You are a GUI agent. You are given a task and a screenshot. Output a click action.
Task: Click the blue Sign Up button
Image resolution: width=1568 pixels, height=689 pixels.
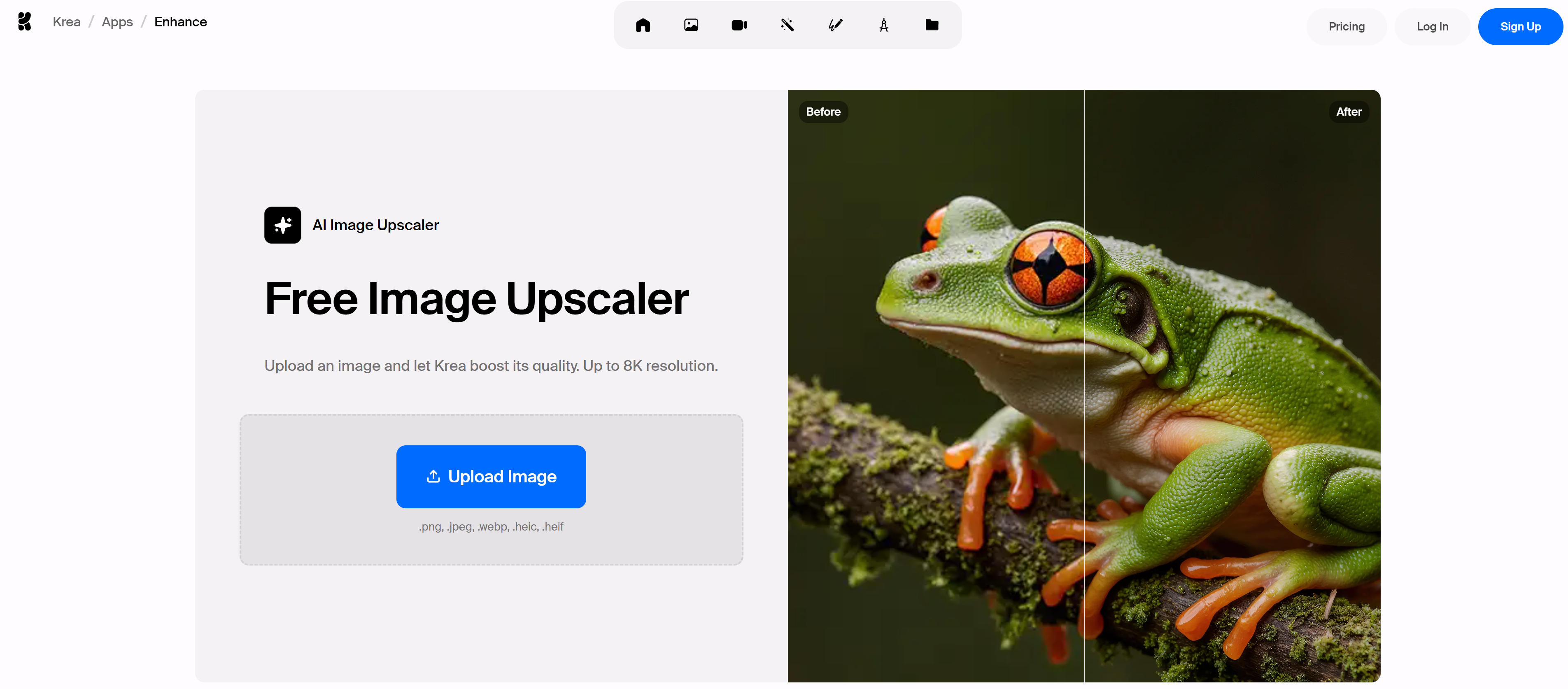click(1520, 27)
